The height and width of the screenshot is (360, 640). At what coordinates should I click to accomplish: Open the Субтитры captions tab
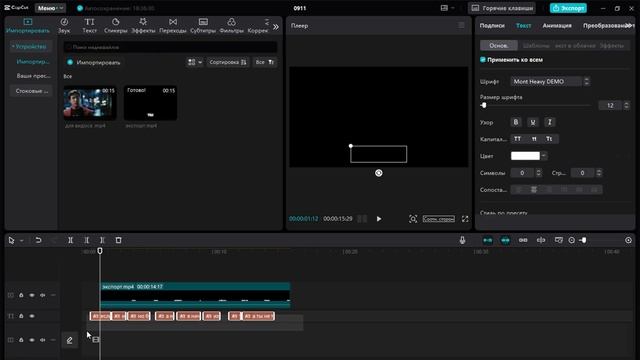[x=203, y=26]
